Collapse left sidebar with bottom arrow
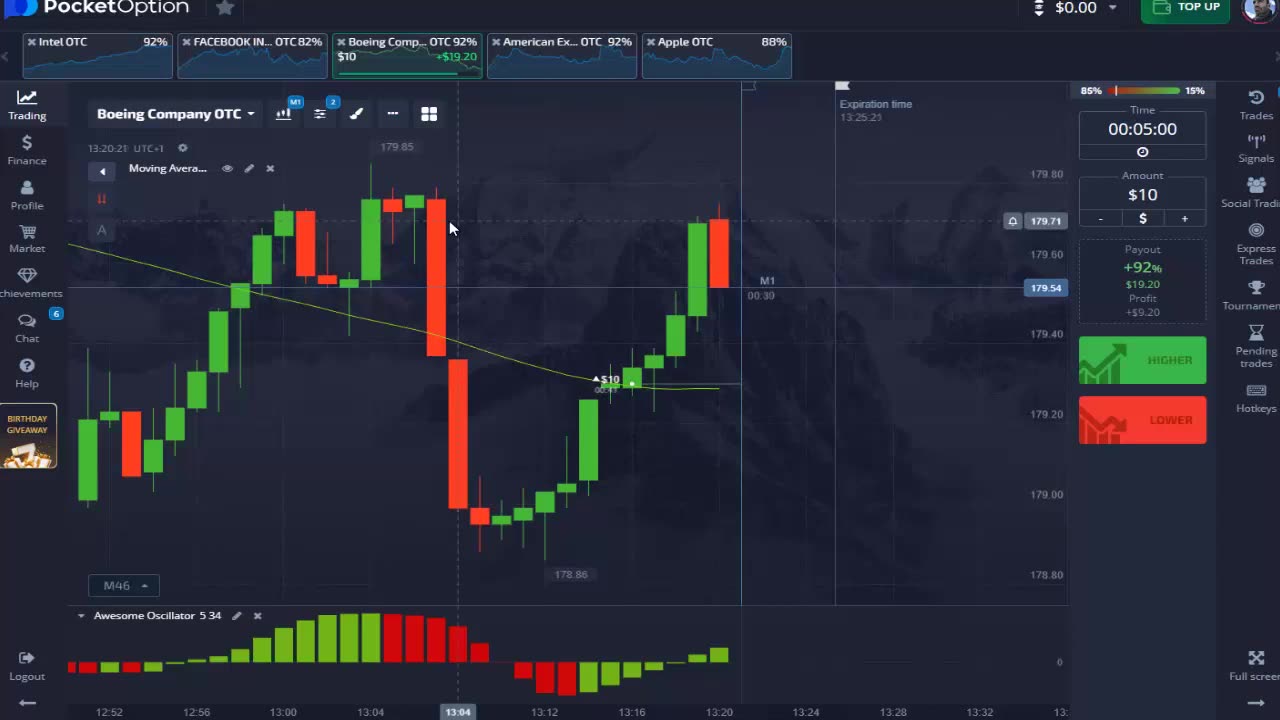Screen dimensions: 1280x720 point(27,703)
